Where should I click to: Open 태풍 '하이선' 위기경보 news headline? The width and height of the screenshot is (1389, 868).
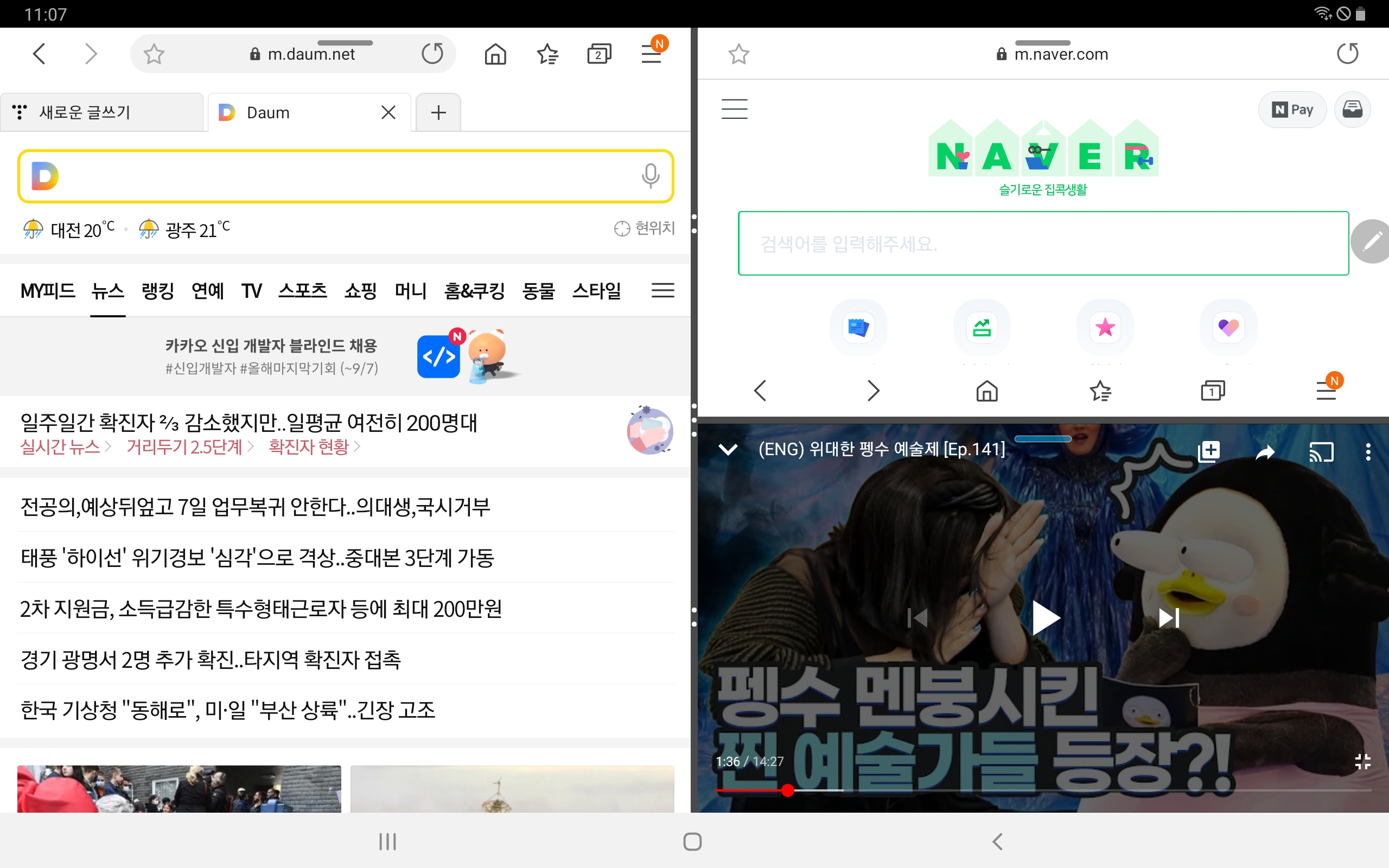[257, 558]
